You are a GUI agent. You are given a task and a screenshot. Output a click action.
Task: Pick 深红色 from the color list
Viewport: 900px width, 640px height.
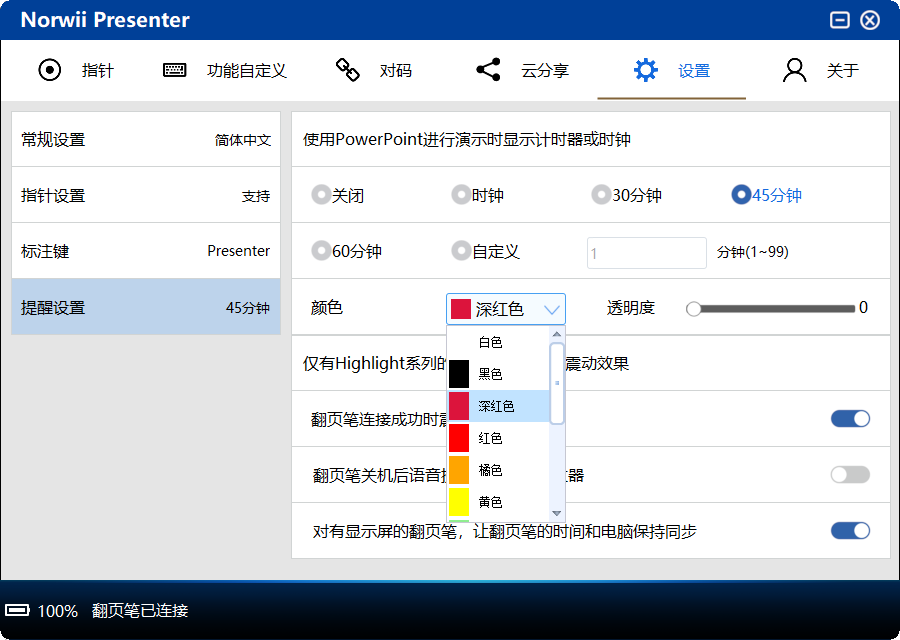pos(498,406)
